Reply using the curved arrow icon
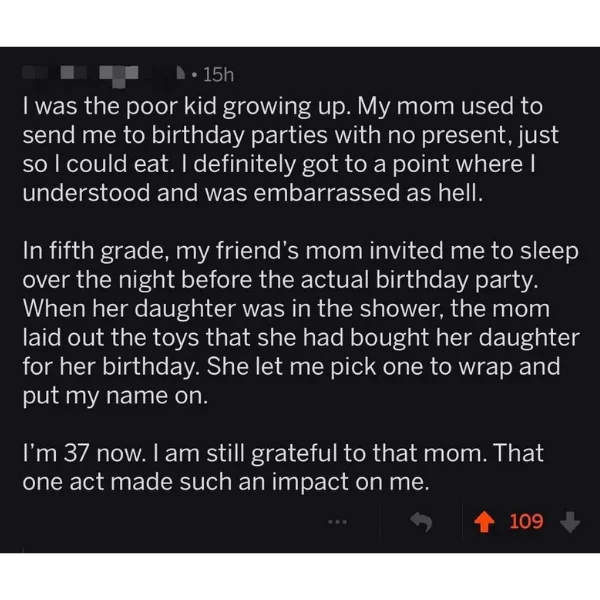This screenshot has height=600, width=600. (x=421, y=522)
